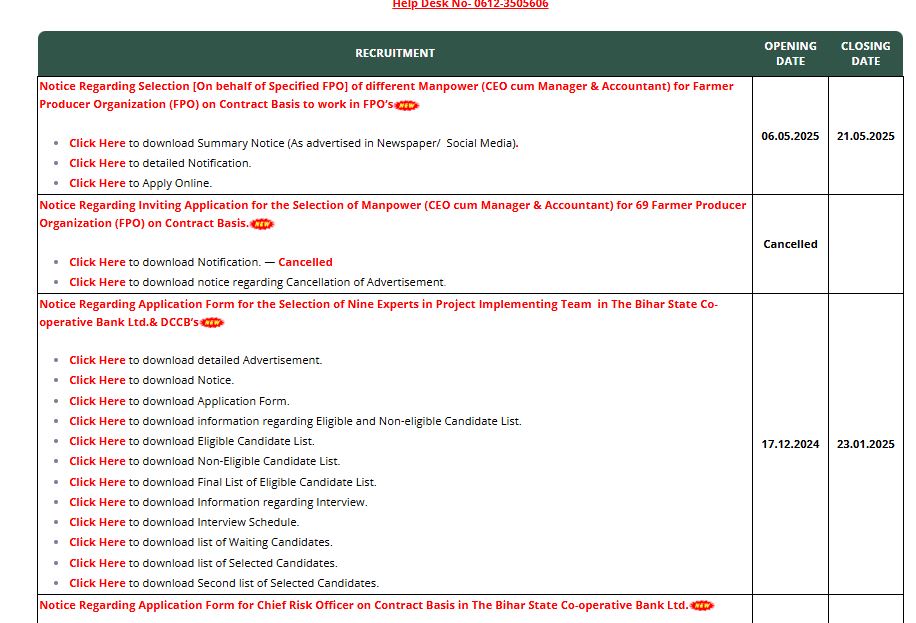Click Here for list of Waiting Candidates
The width and height of the screenshot is (916, 623).
click(x=97, y=542)
